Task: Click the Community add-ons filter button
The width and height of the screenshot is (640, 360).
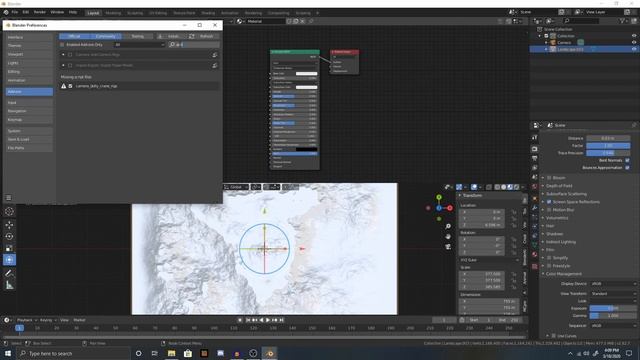Action: click(x=105, y=36)
